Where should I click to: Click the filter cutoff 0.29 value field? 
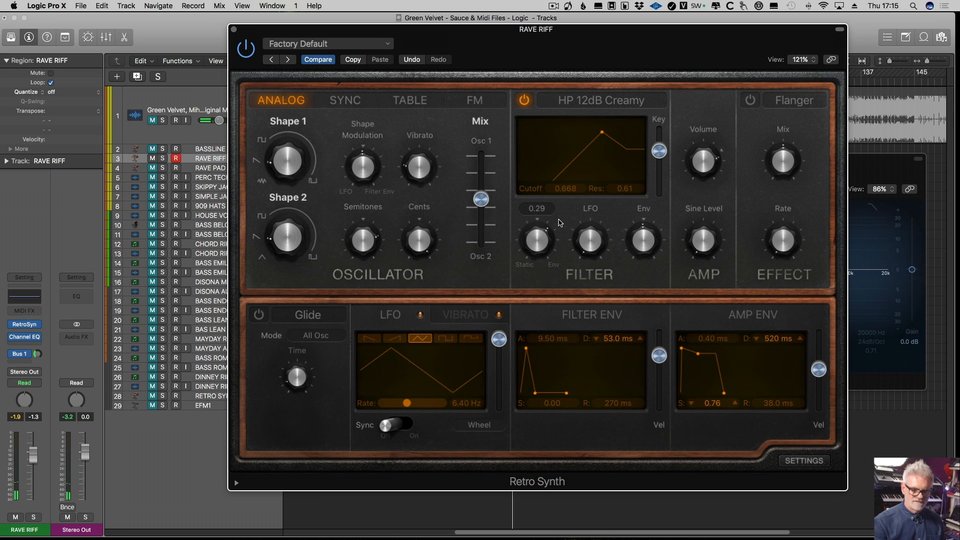pos(536,208)
